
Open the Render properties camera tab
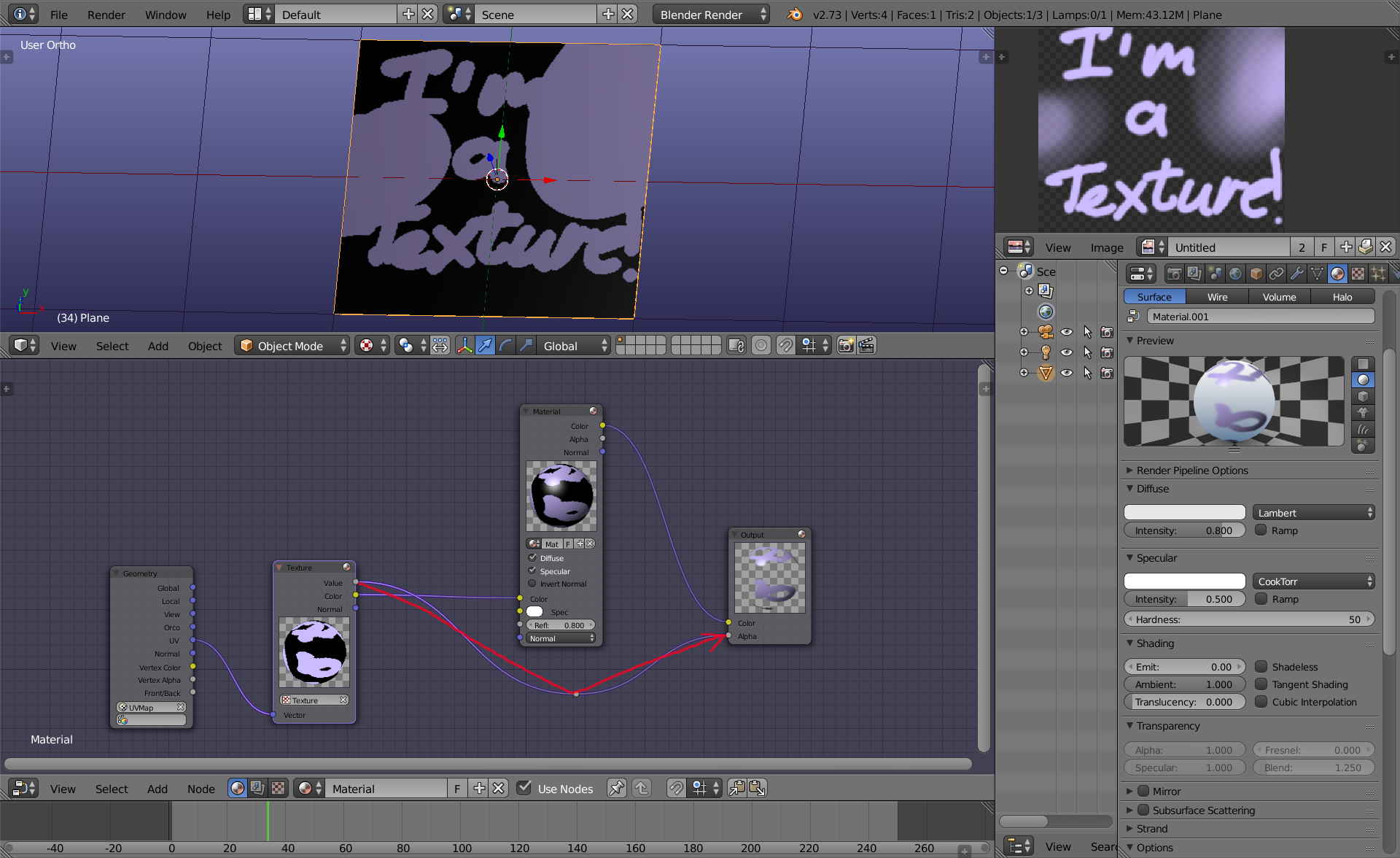click(1174, 274)
